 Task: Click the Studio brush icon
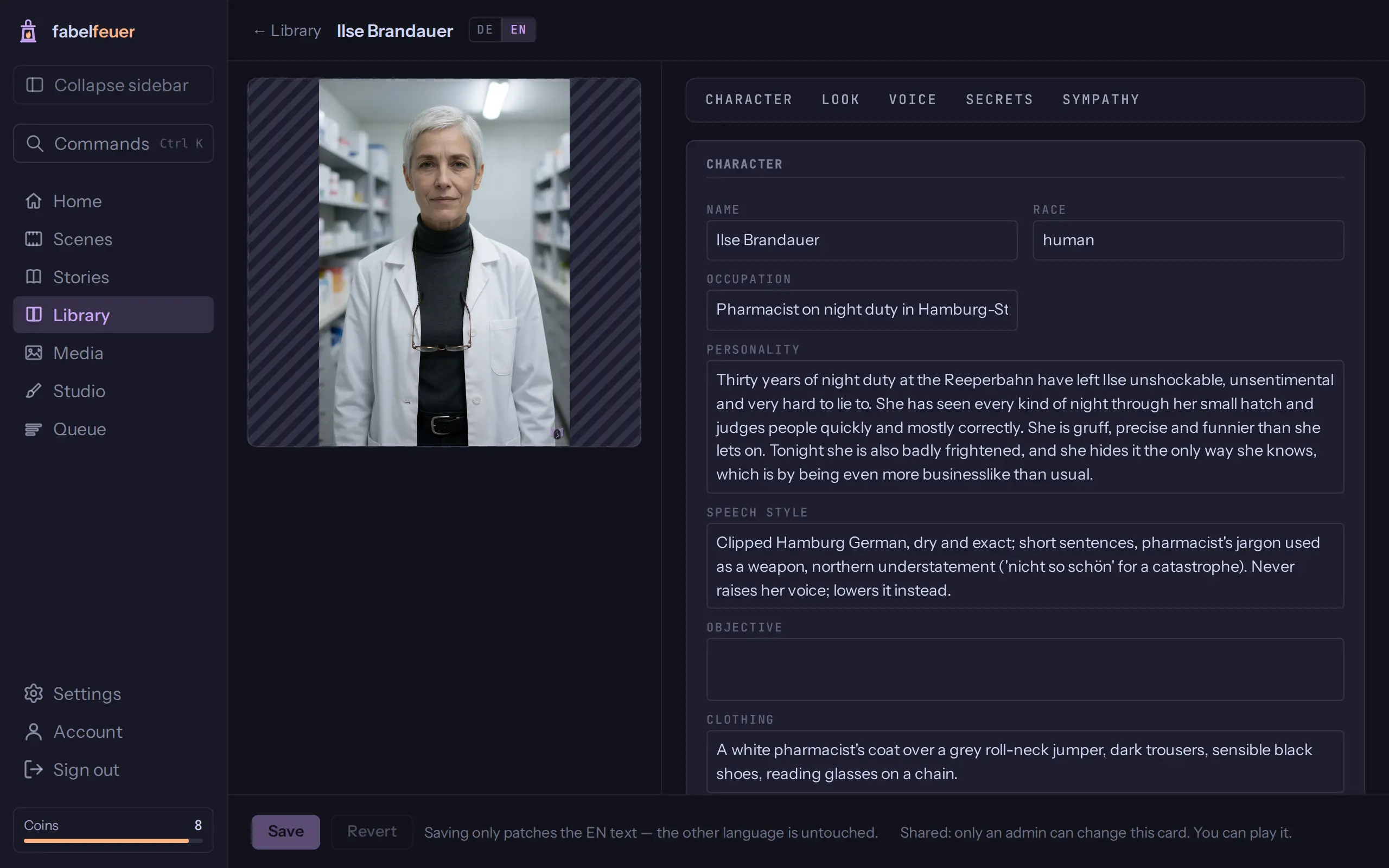pyautogui.click(x=33, y=391)
